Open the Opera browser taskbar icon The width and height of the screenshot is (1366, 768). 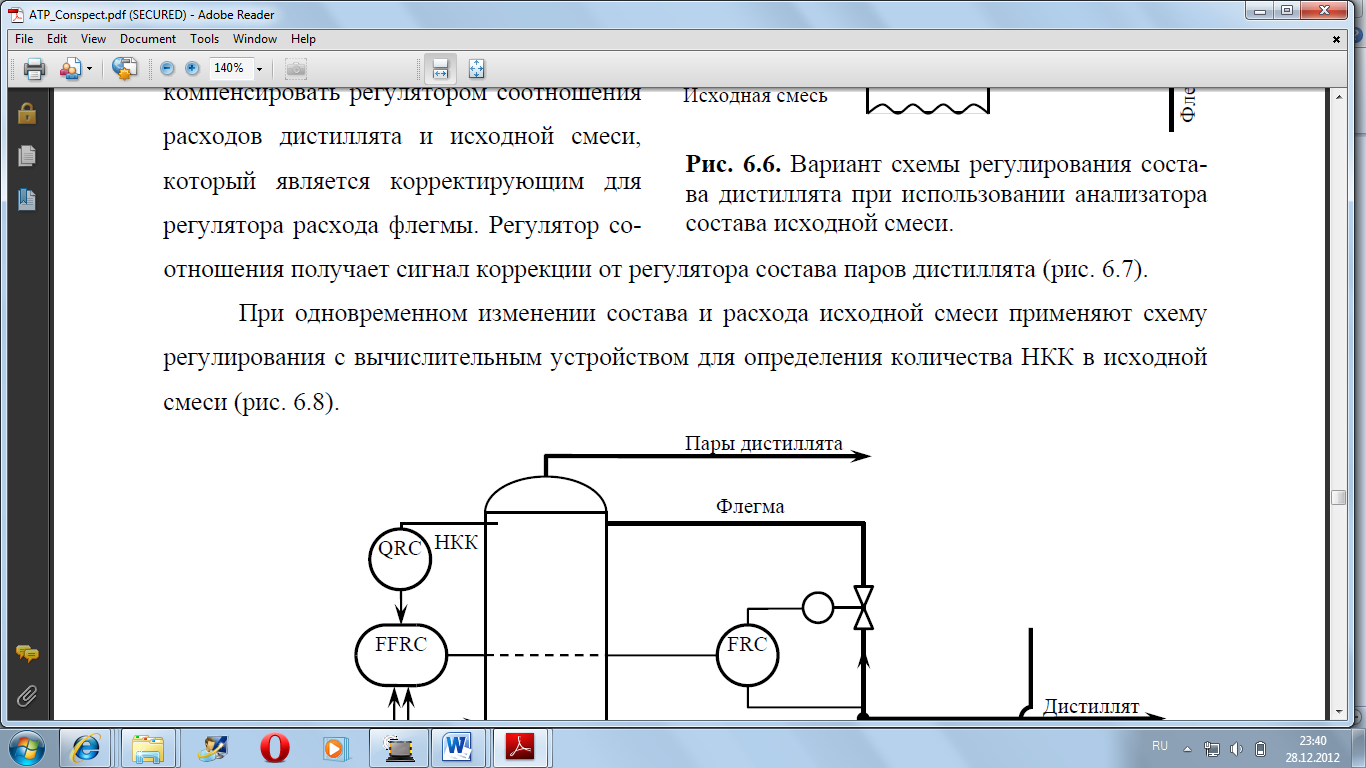[x=272, y=746]
